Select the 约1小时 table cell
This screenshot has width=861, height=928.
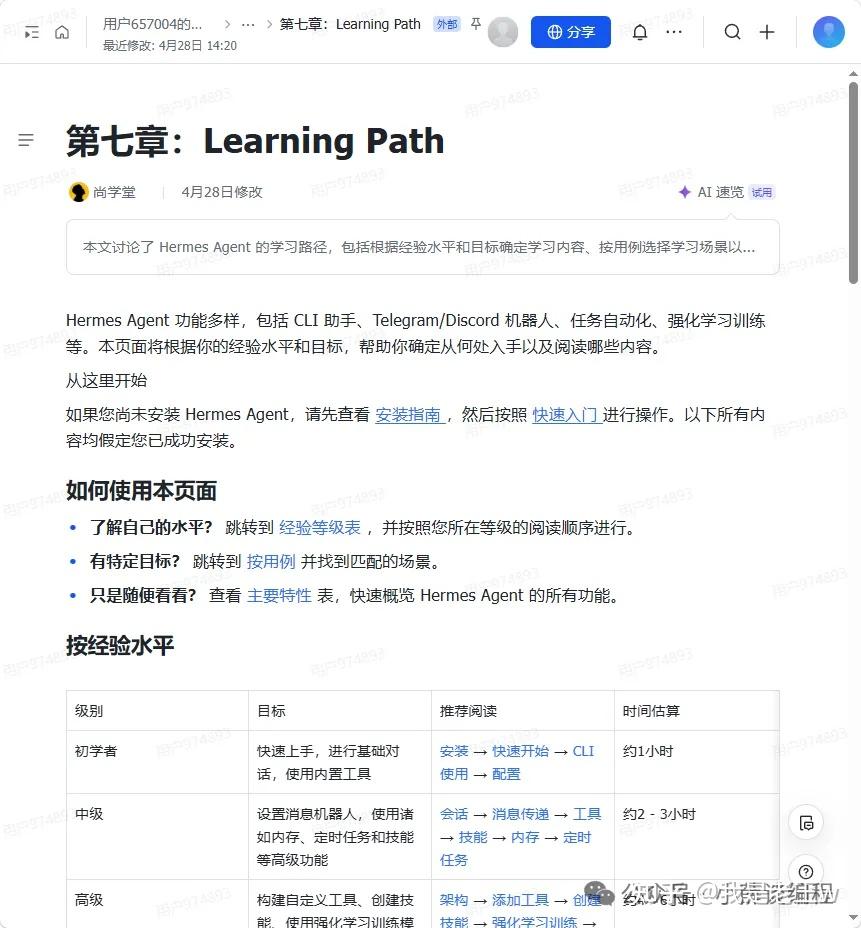tap(697, 762)
